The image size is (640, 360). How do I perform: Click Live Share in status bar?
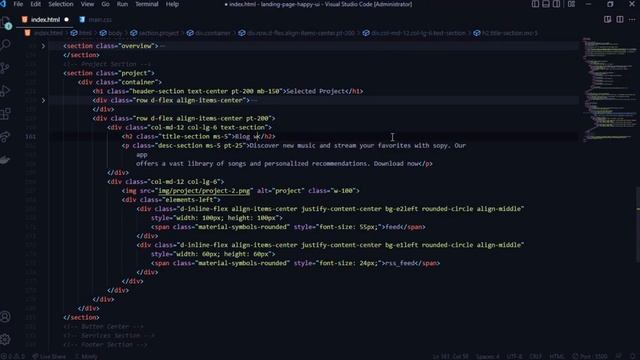pos(49,356)
